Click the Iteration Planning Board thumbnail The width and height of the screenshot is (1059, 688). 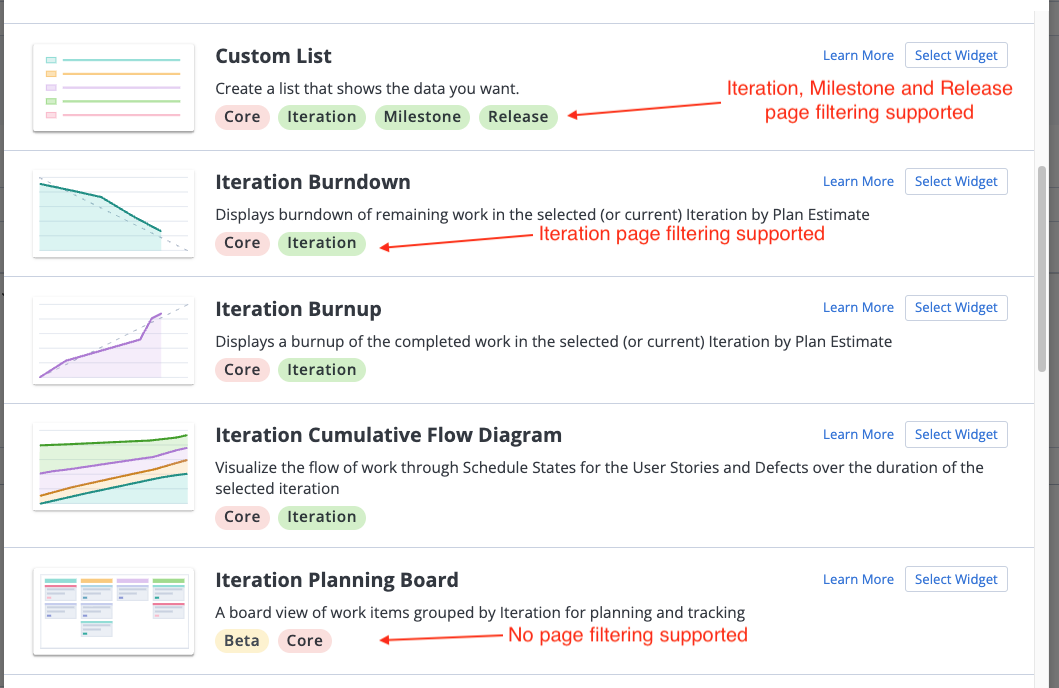click(x=113, y=612)
